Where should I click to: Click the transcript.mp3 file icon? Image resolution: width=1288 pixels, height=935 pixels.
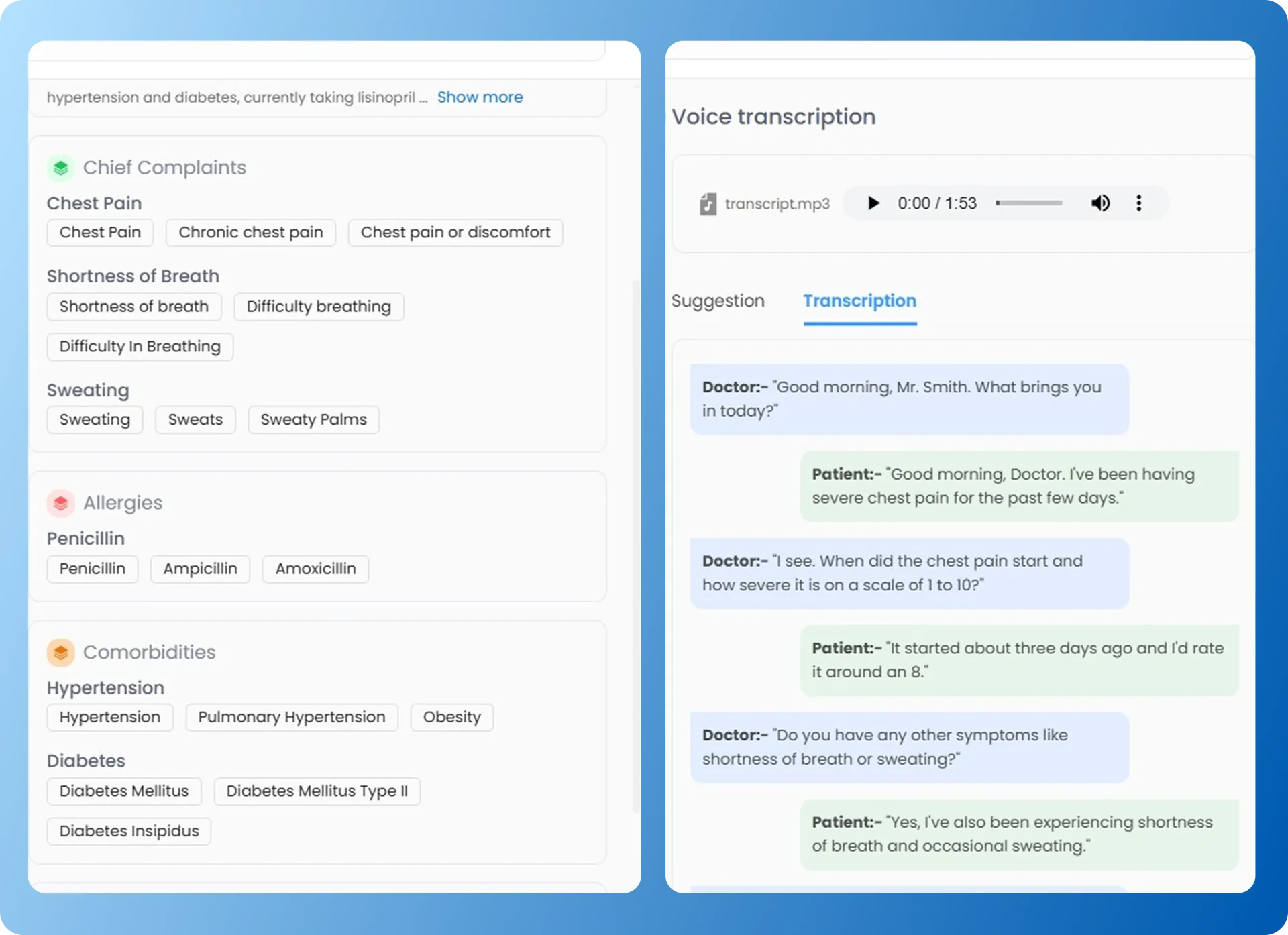pos(708,204)
